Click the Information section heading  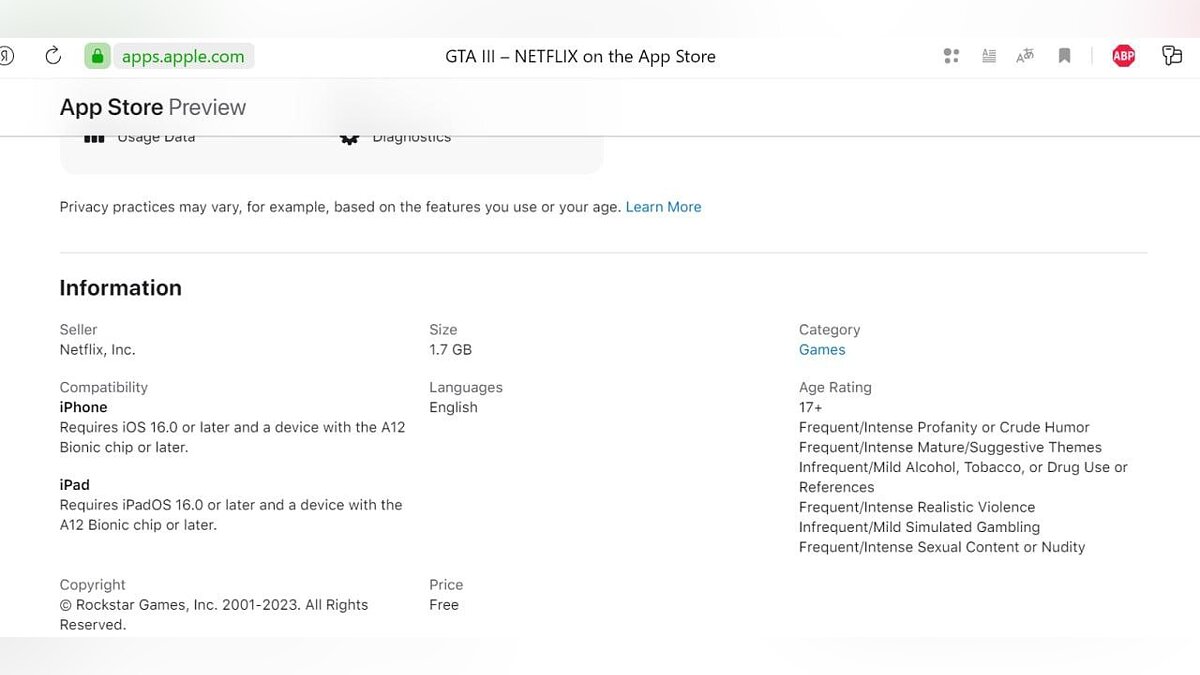tap(121, 288)
